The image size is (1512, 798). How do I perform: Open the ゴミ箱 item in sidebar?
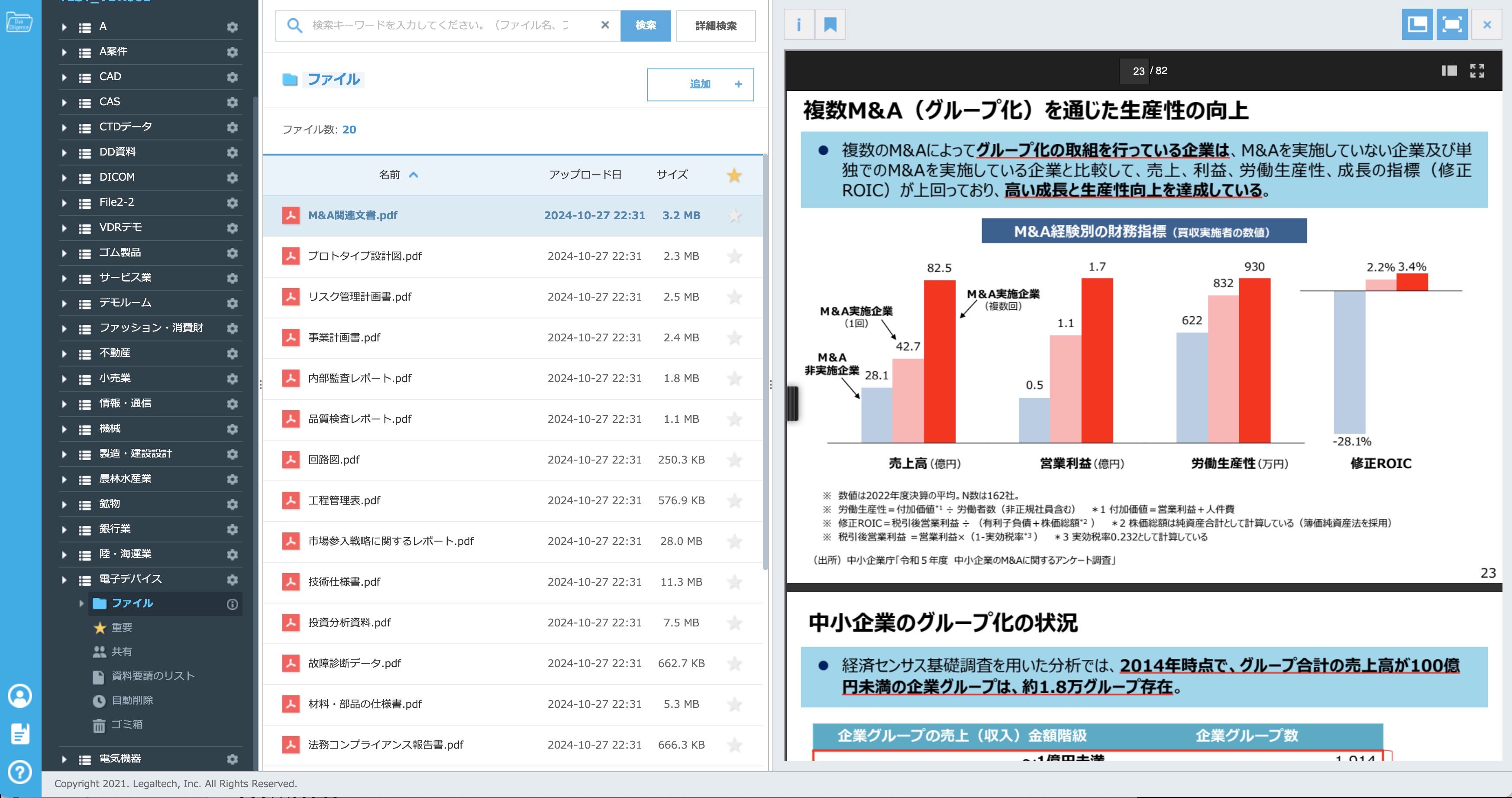tap(127, 725)
